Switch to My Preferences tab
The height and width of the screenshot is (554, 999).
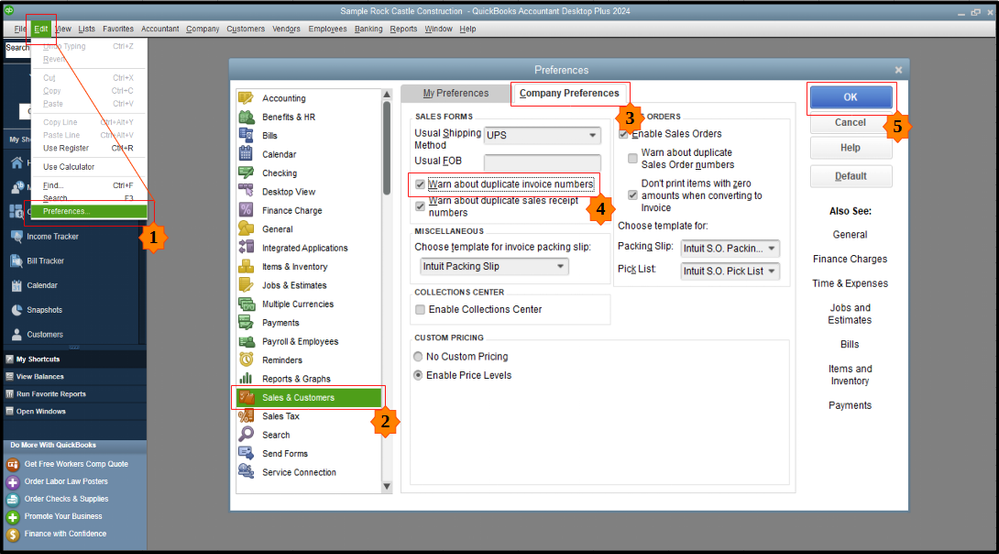click(x=456, y=93)
